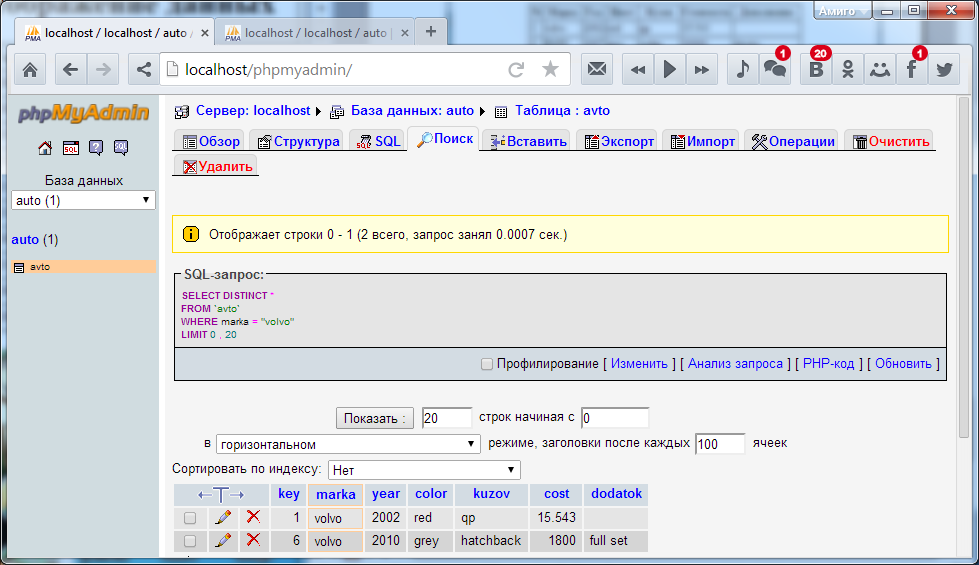This screenshot has height=565, width=979.
Task: Open the База данных auto (1) dropdown
Action: [x=83, y=200]
